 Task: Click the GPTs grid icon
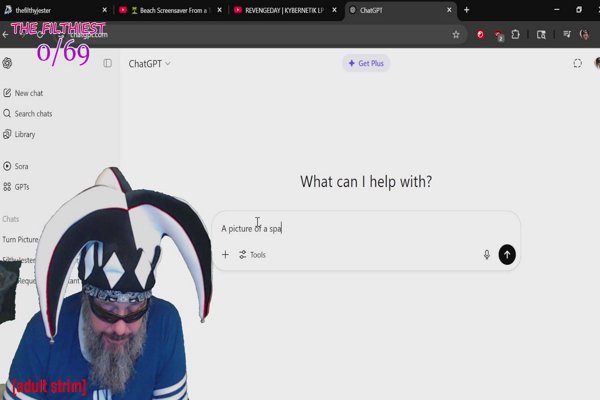7,187
